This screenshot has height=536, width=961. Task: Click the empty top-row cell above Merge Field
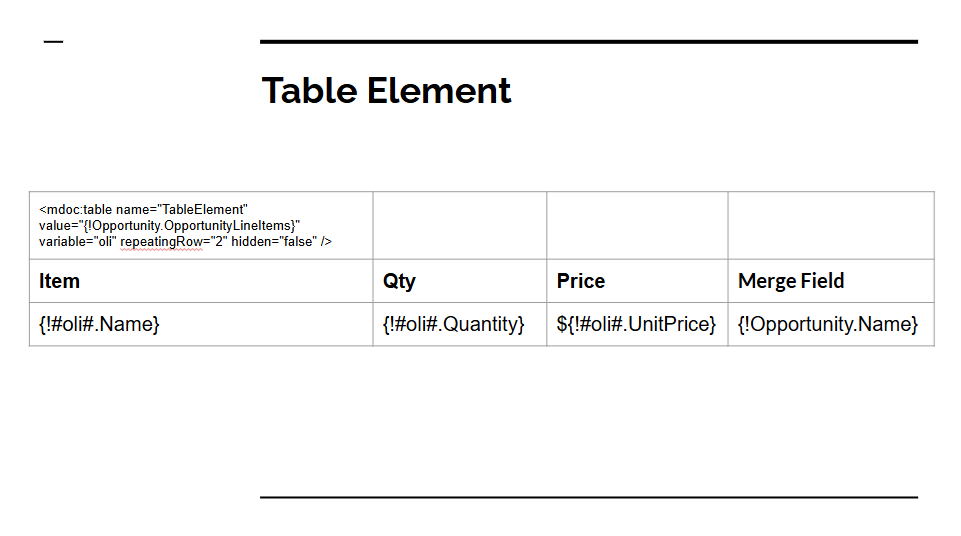(830, 225)
